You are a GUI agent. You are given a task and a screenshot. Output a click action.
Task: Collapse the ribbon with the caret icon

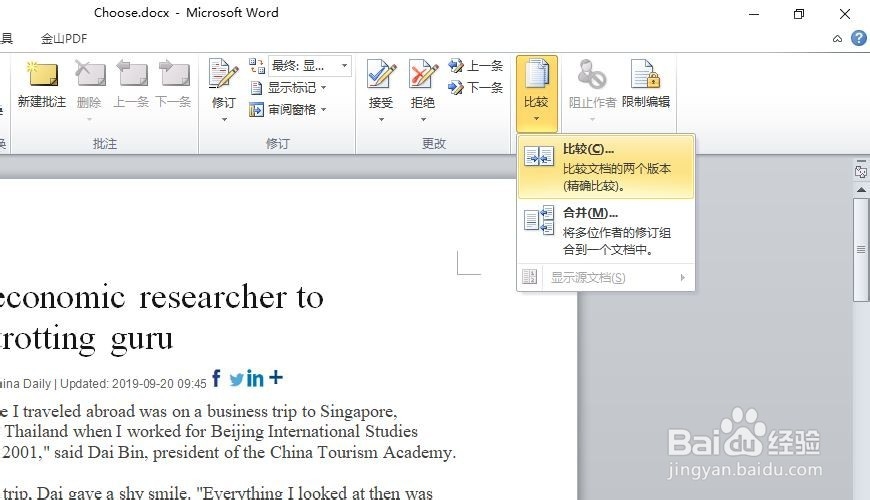[x=837, y=38]
